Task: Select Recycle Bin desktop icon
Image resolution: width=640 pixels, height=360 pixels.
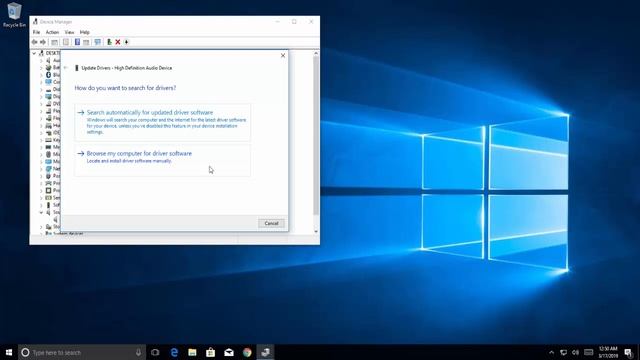Action: (x=14, y=15)
